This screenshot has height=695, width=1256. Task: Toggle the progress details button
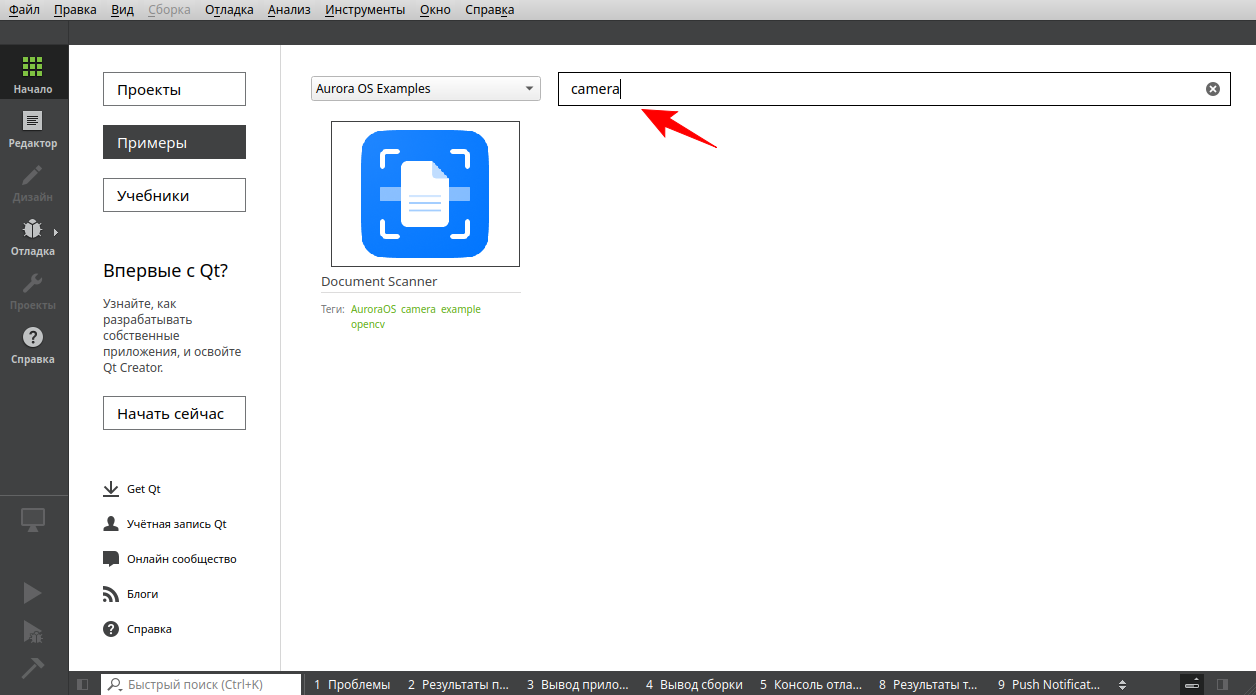tap(1191, 685)
